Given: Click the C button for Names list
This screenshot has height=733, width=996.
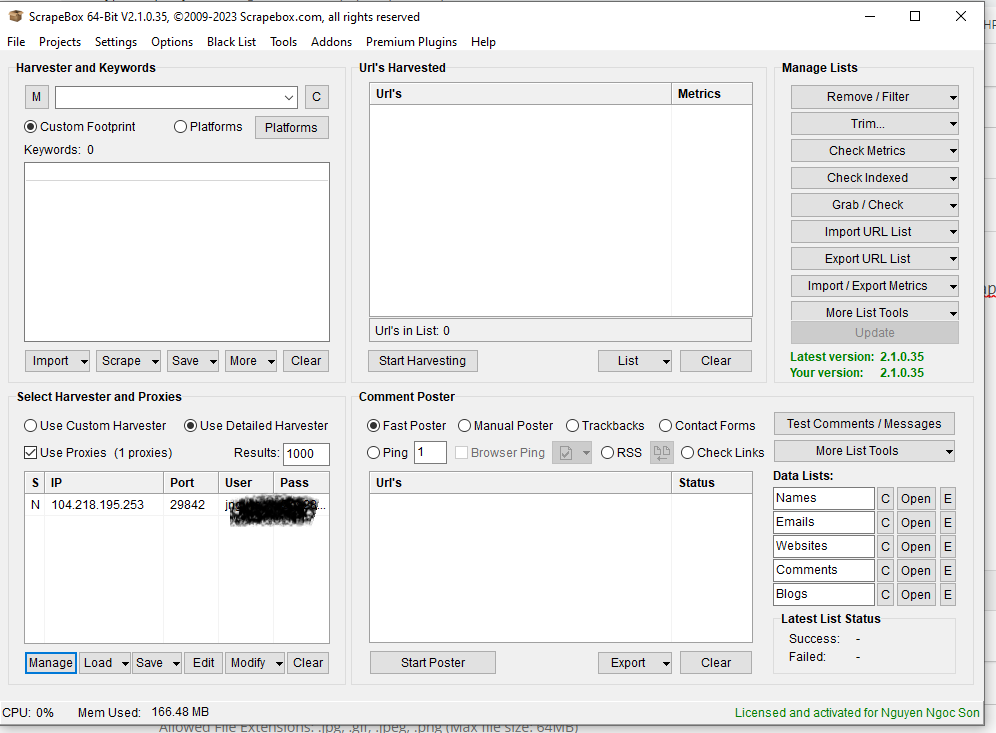Looking at the screenshot, I should point(885,499).
